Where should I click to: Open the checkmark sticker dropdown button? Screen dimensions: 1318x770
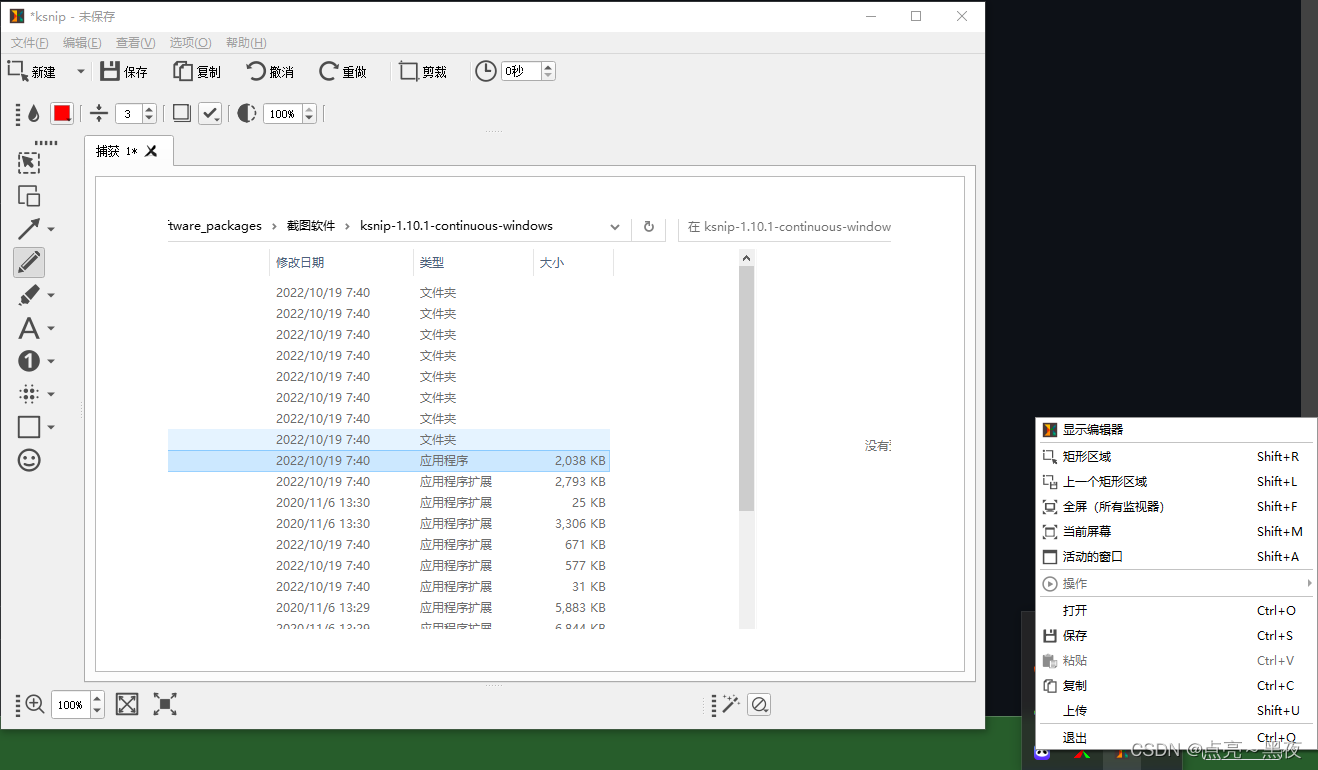(x=210, y=114)
